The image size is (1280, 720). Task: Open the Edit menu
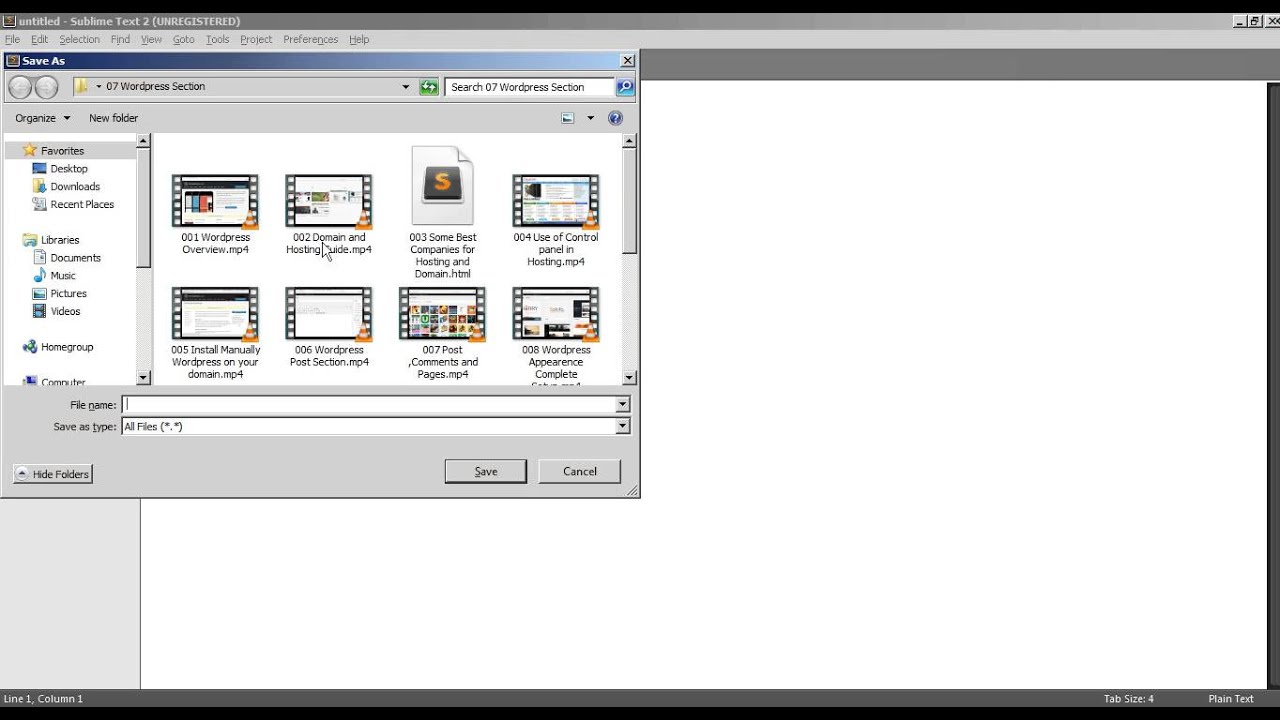39,39
